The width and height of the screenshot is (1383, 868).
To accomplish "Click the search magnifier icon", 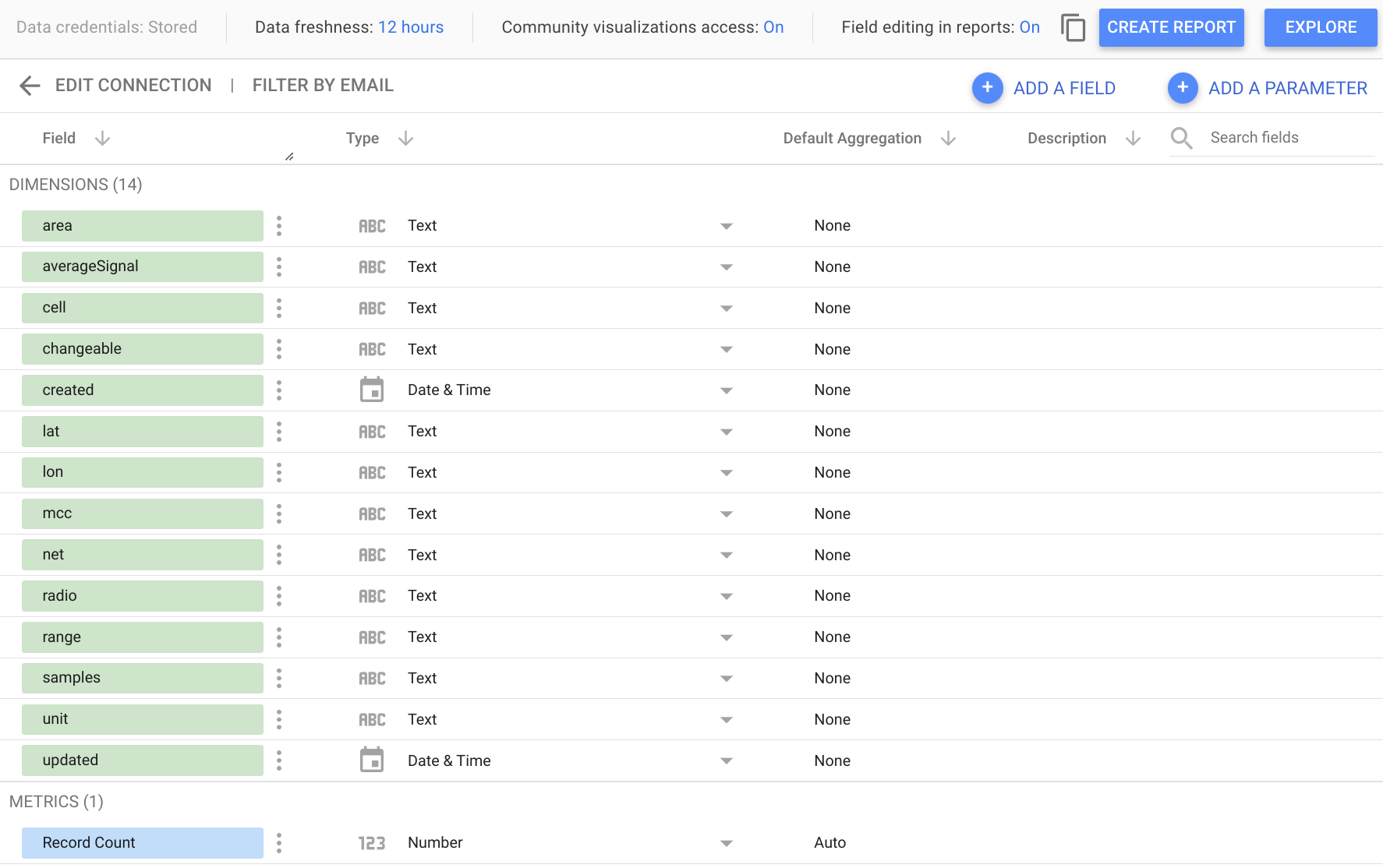I will [x=1181, y=139].
